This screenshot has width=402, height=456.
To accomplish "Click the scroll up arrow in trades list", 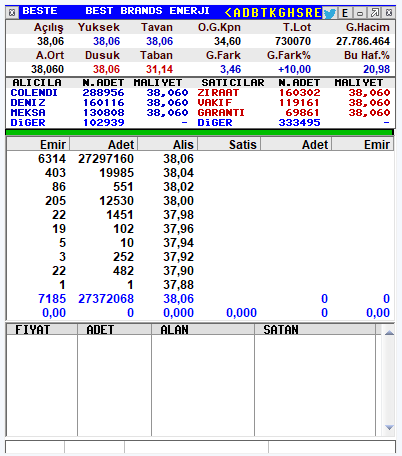I will click(x=389, y=333).
